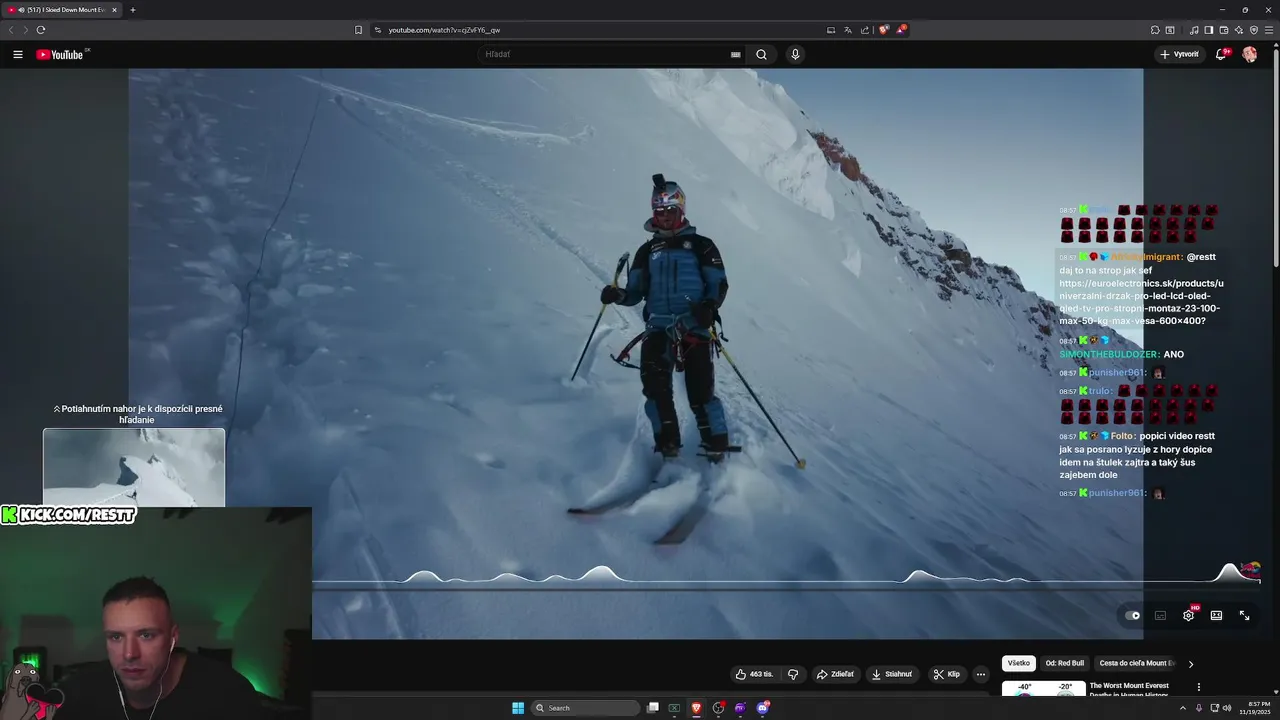Open Brave Shields lion icon

(884, 30)
